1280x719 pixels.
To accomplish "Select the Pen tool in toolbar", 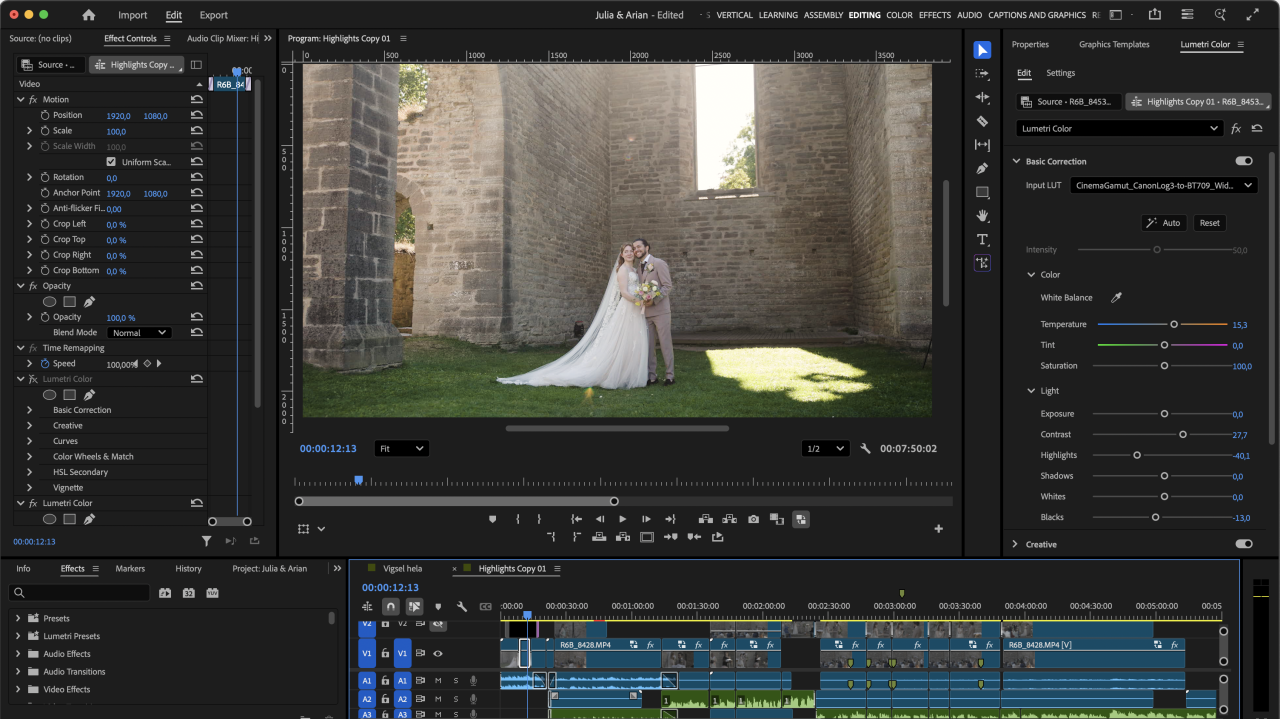I will click(x=982, y=168).
